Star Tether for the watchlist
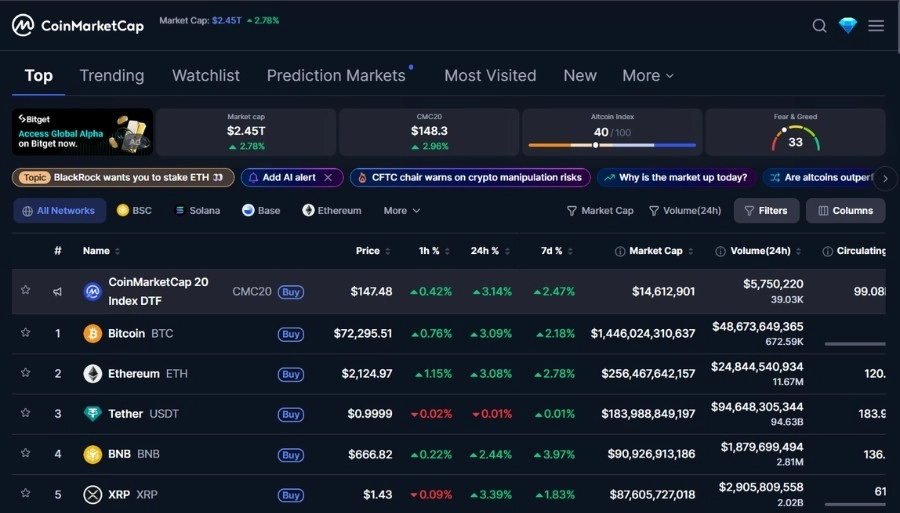Screen dimensions: 900x513 25,413
